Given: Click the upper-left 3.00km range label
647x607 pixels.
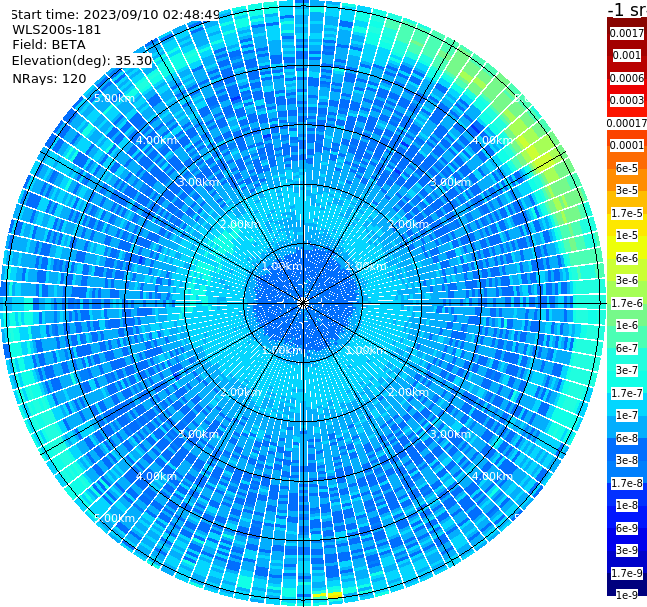Looking at the screenshot, I should point(198,182).
